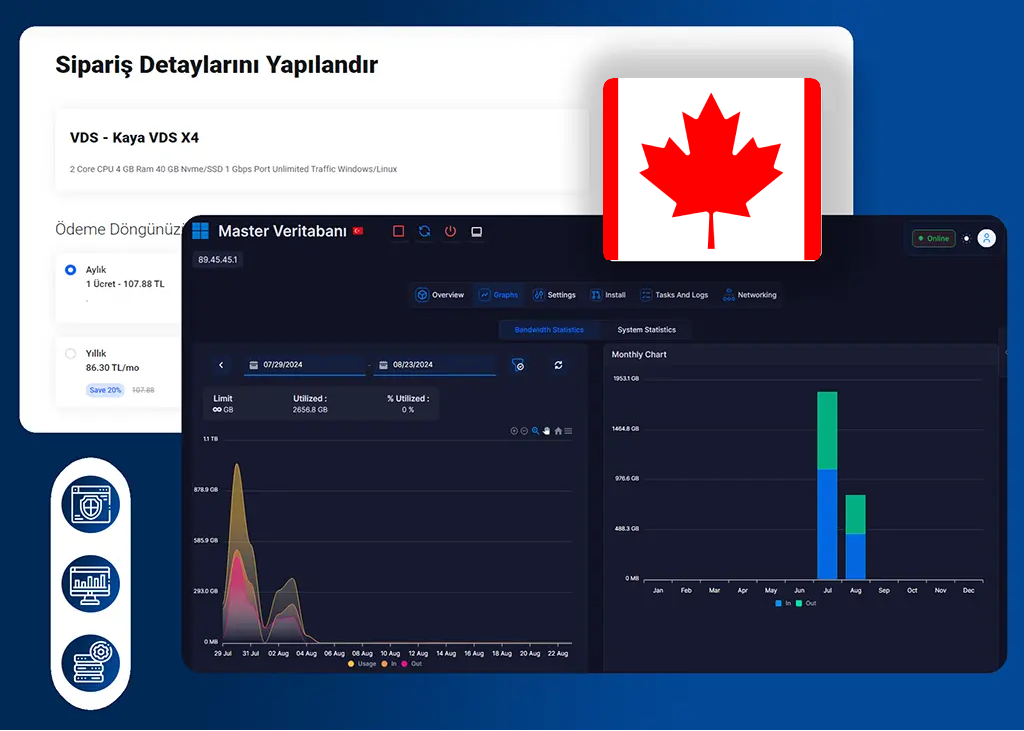Open the Tasks And Logs tab
This screenshot has width=1024, height=731.
pos(675,295)
